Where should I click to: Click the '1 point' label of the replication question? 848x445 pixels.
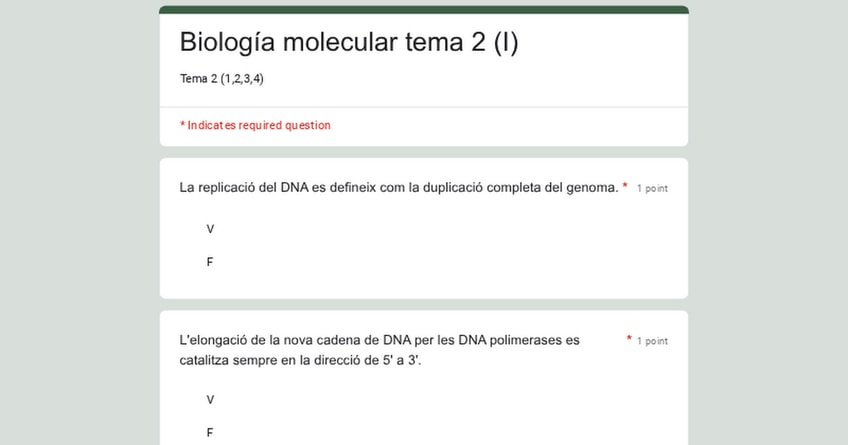(x=652, y=188)
